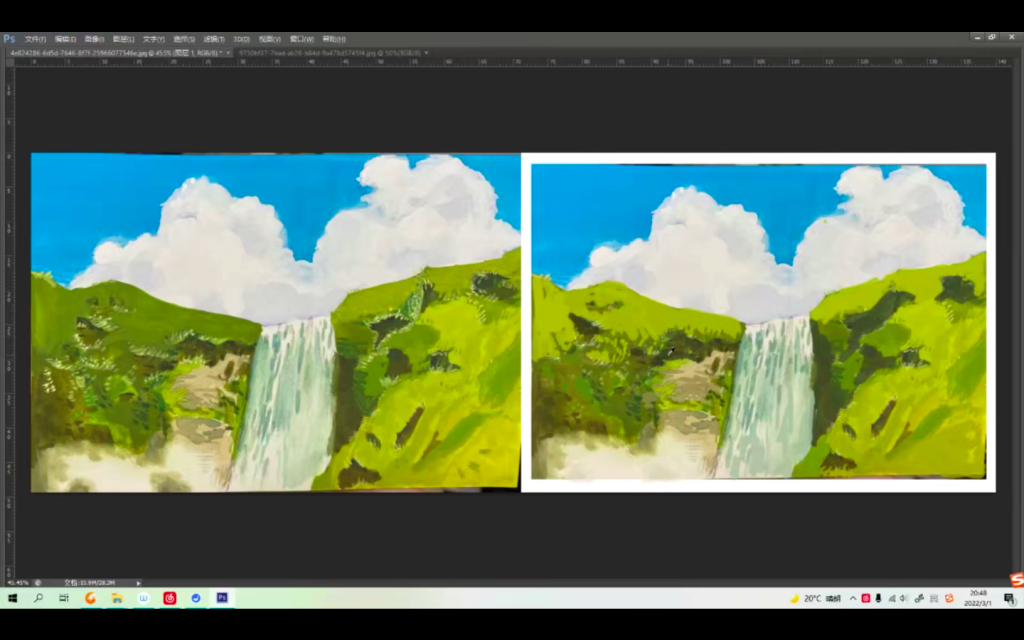Click the orange browser icon in taskbar
The image size is (1024, 640).
[90, 598]
